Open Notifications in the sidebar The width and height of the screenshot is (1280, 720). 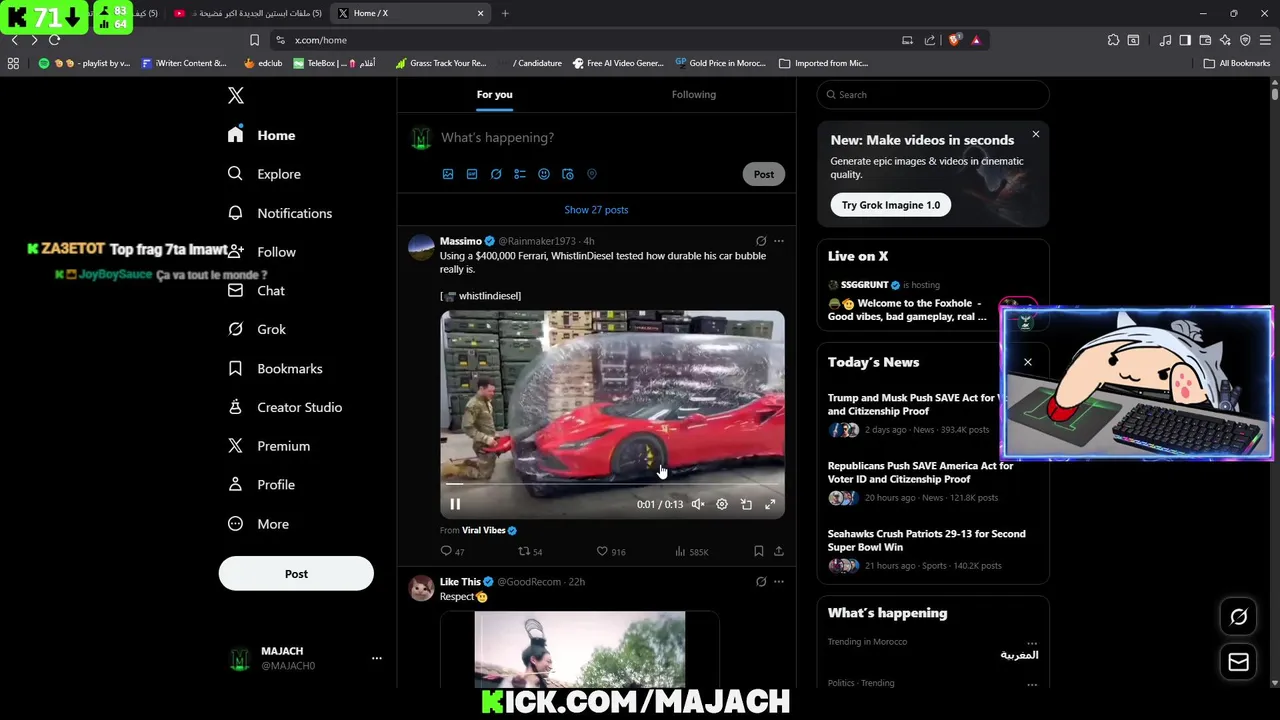click(280, 213)
